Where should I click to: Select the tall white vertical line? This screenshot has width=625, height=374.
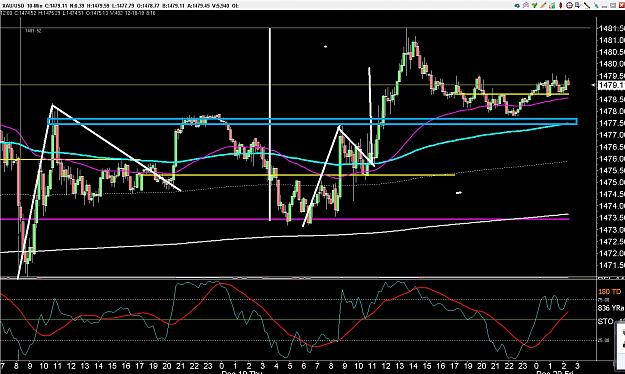(270, 124)
